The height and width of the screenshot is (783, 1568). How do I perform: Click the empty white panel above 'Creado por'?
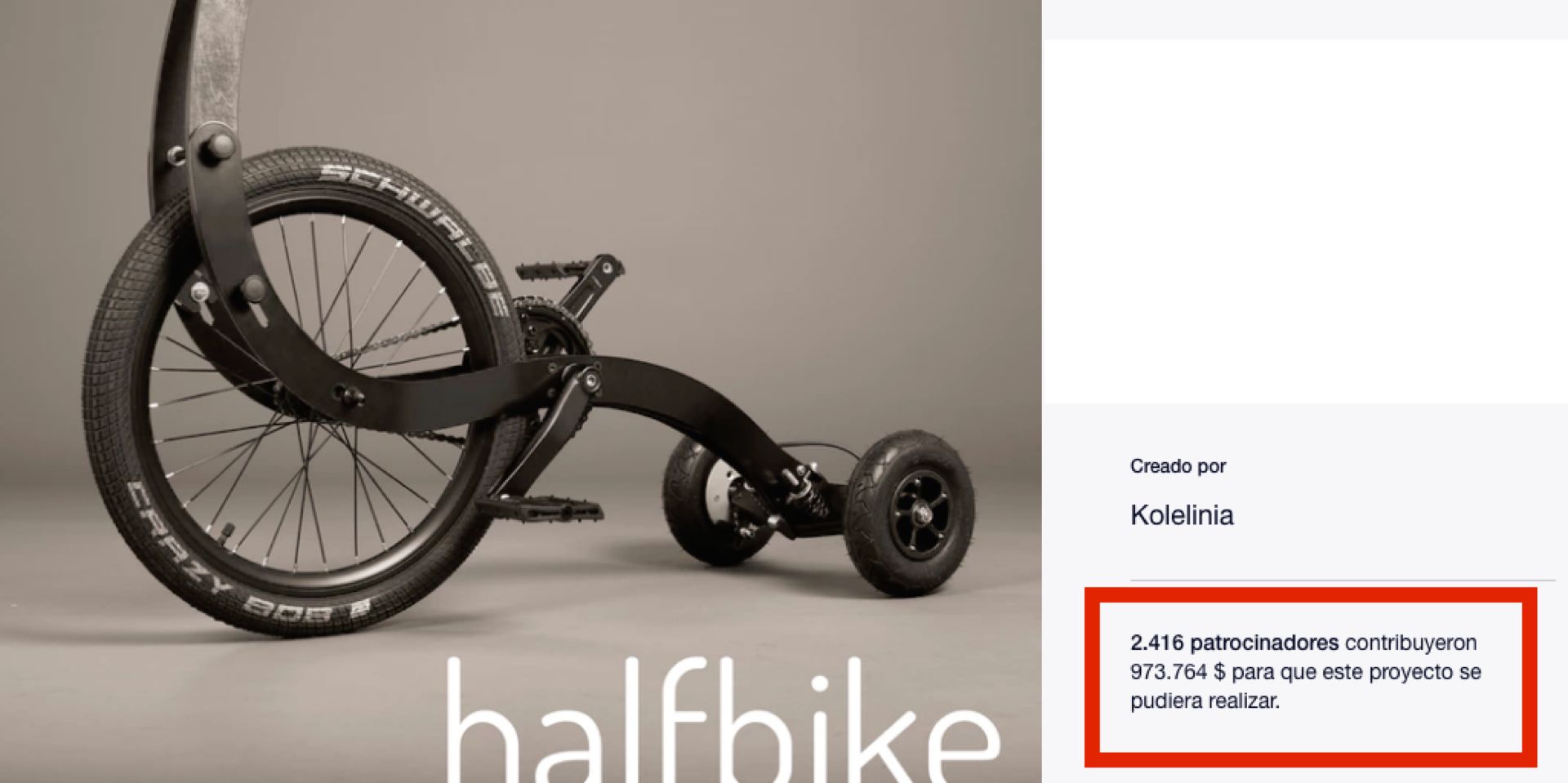1305,221
